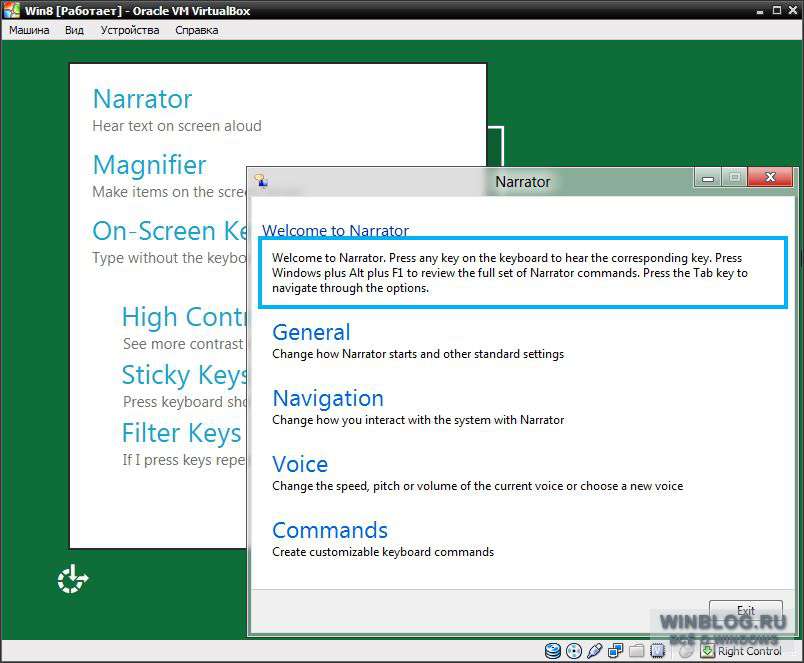
Task: Click the 'Right Control' host key label
Action: coord(750,651)
